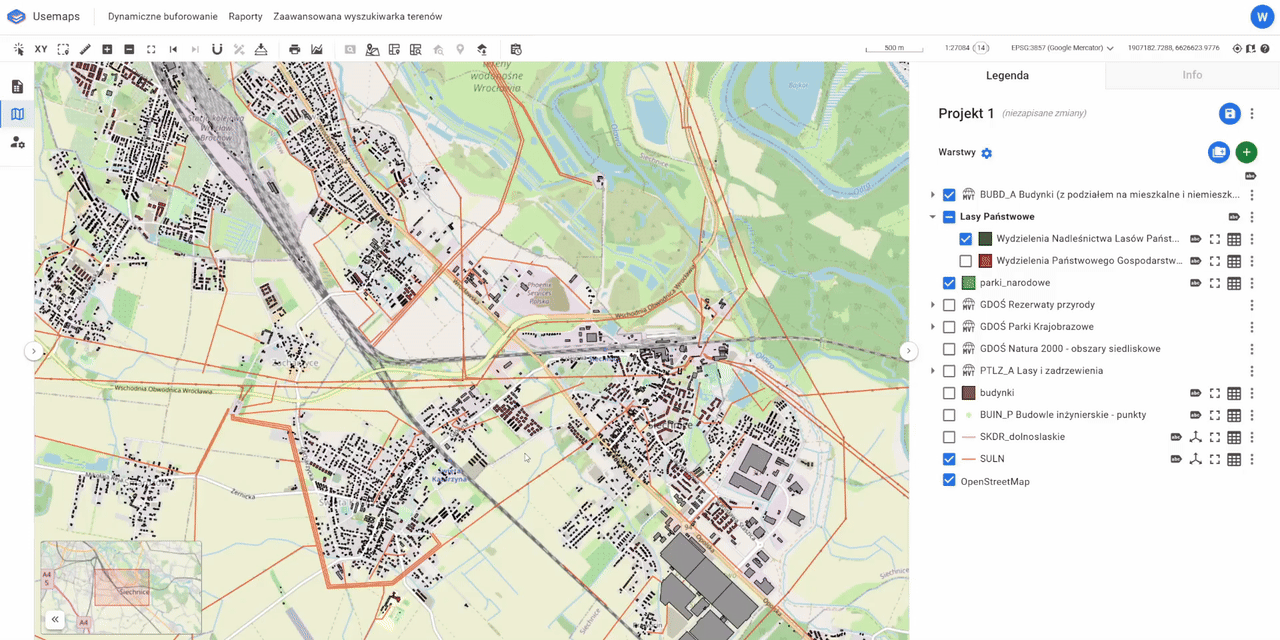Image resolution: width=1280 pixels, height=640 pixels.
Task: Click the red swatch of budynki layer
Action: click(968, 393)
